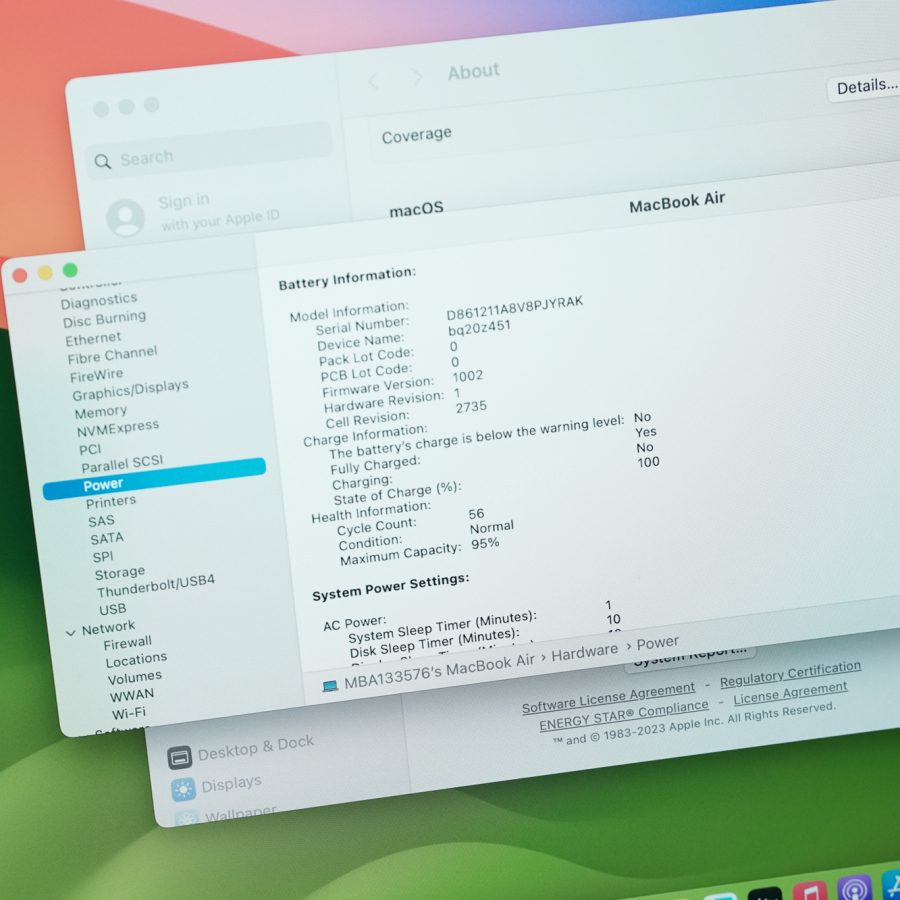Select WWAN under Network
The height and width of the screenshot is (900, 900).
click(x=131, y=696)
